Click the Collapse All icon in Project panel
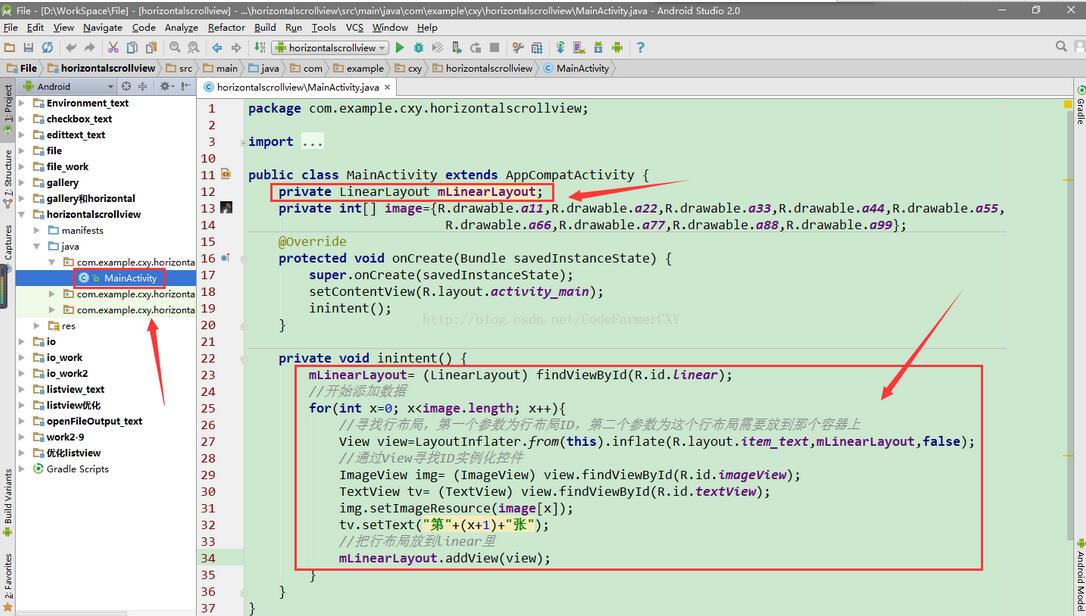Image resolution: width=1086 pixels, height=616 pixels. click(x=143, y=87)
